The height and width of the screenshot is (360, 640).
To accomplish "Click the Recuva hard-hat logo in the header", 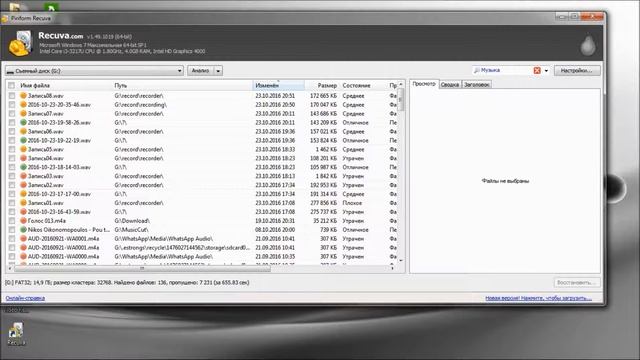I will [x=20, y=43].
